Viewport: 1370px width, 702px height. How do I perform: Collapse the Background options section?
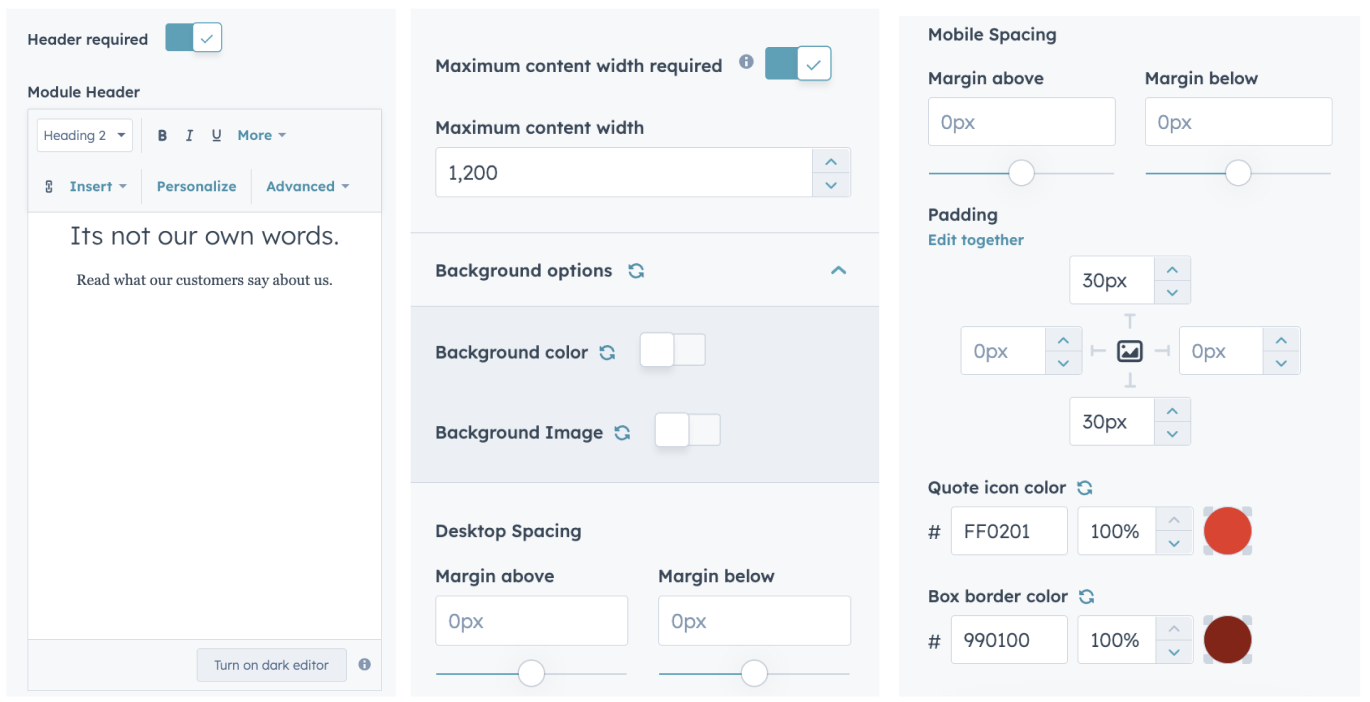tap(838, 271)
